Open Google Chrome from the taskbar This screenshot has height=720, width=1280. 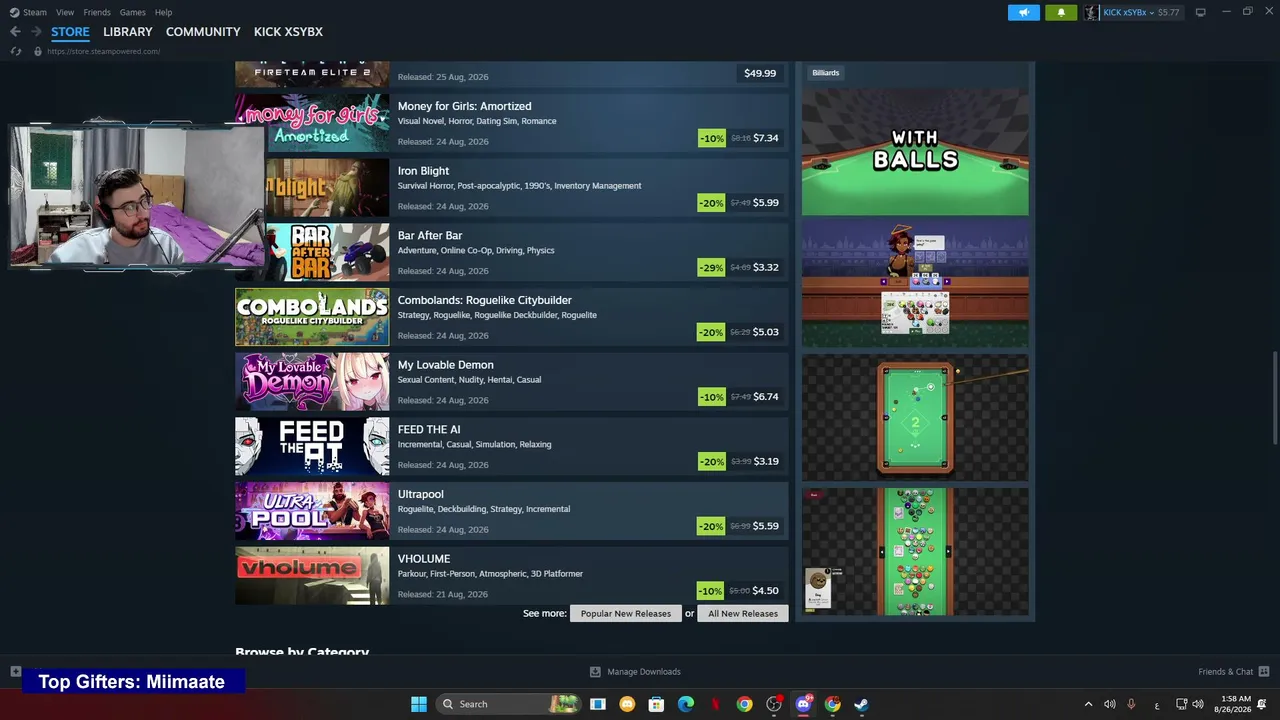tap(744, 704)
